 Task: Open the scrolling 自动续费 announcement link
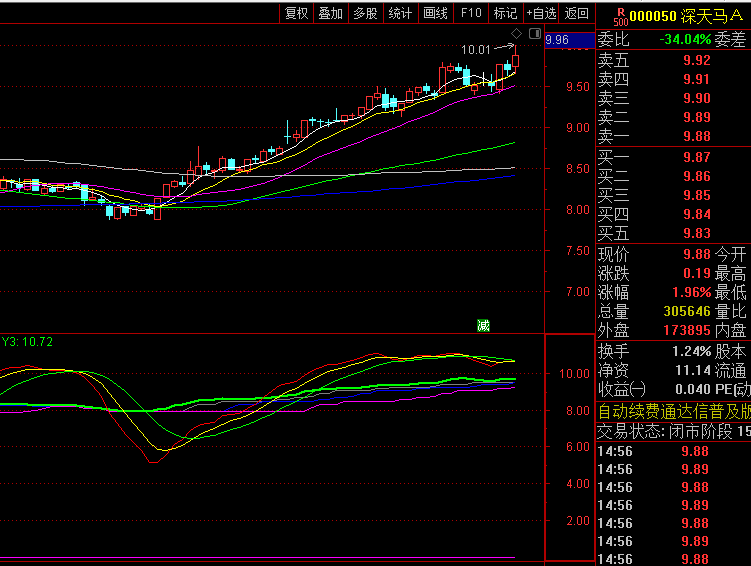coord(673,411)
